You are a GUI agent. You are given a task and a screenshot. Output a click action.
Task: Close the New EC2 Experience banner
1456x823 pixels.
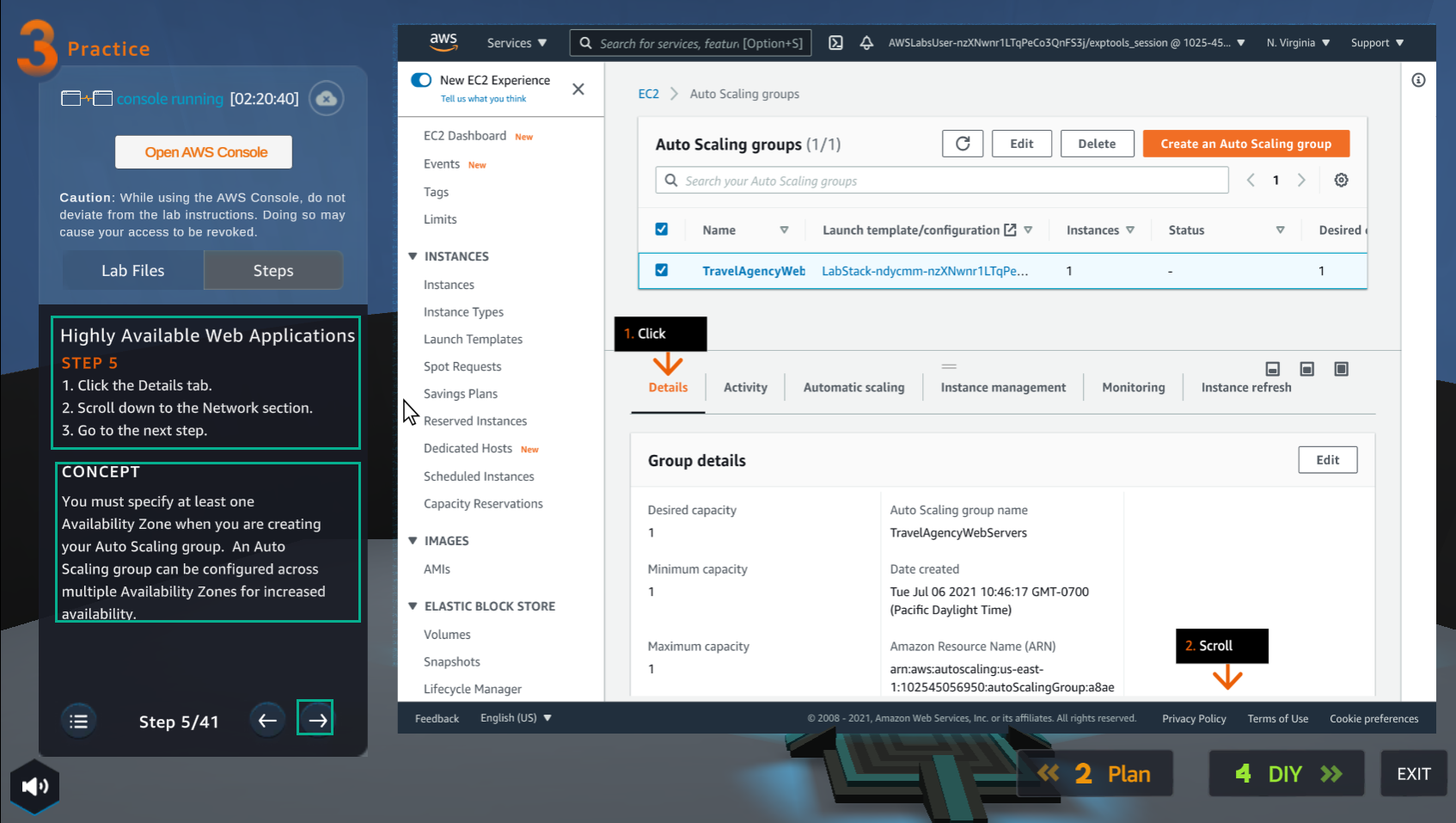point(578,89)
